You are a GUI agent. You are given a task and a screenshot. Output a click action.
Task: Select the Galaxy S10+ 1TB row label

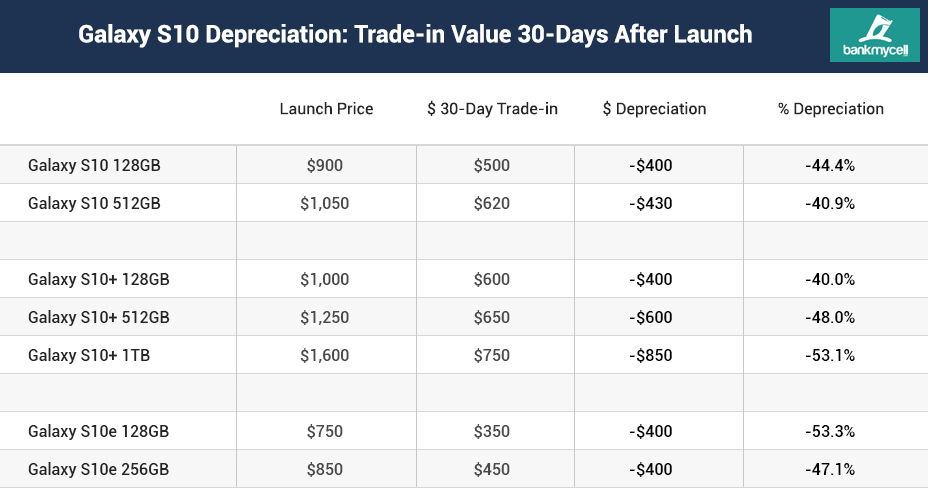pyautogui.click(x=90, y=355)
